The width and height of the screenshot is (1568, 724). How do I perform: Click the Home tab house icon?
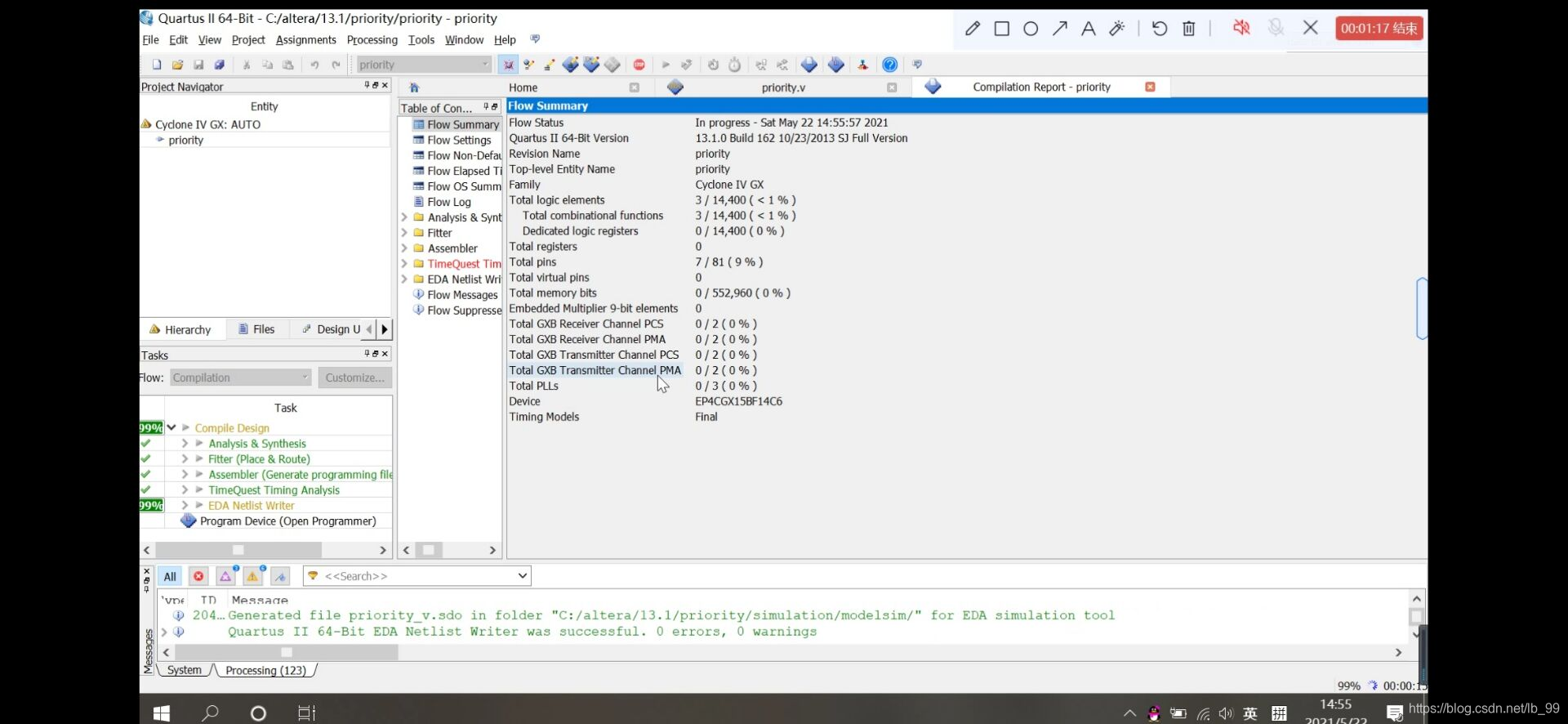click(x=414, y=87)
